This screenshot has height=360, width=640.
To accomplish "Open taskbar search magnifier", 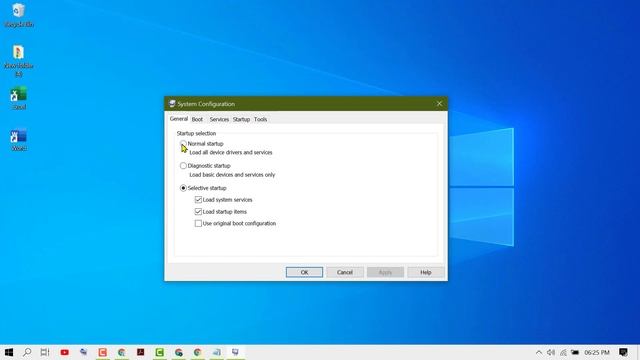I will (x=27, y=352).
